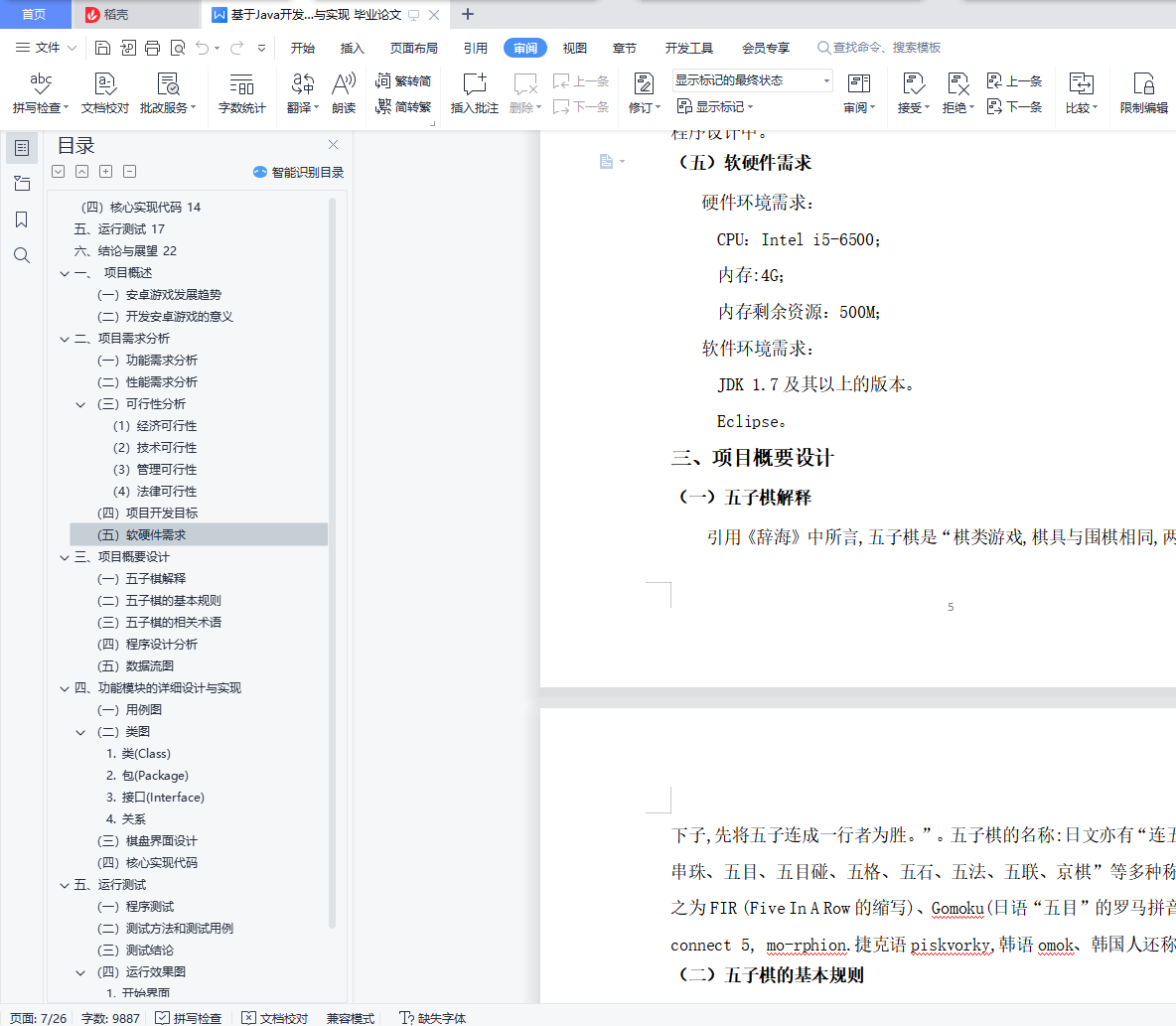Collapse the (四) 运行效果图 outline node

81,972
